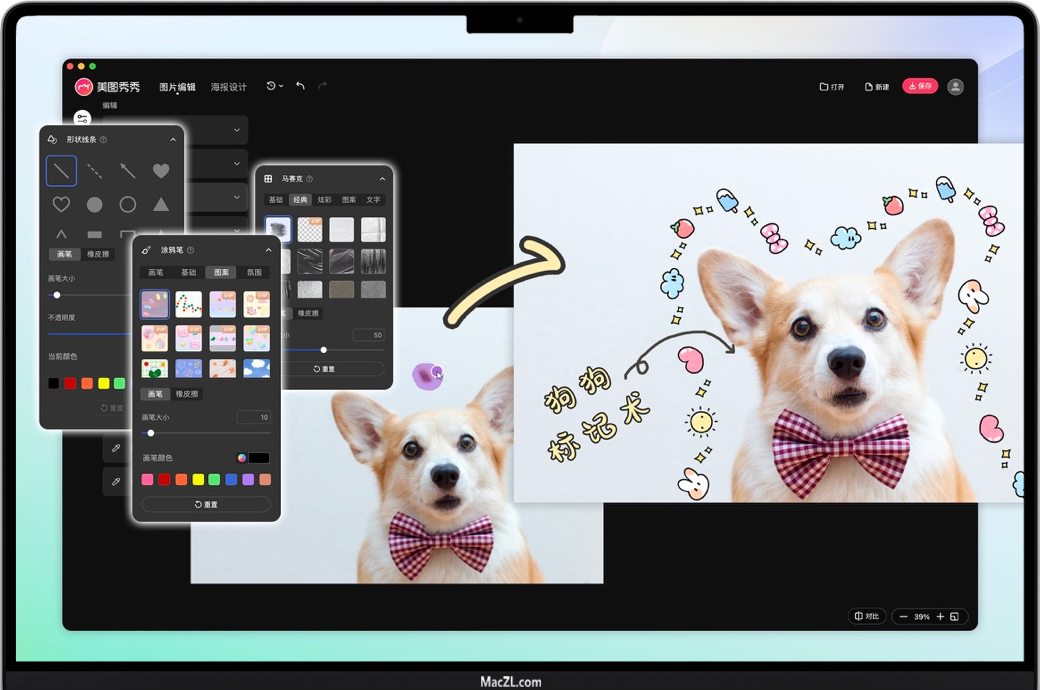Collapse the 马赛克 mosaic panel

point(382,179)
